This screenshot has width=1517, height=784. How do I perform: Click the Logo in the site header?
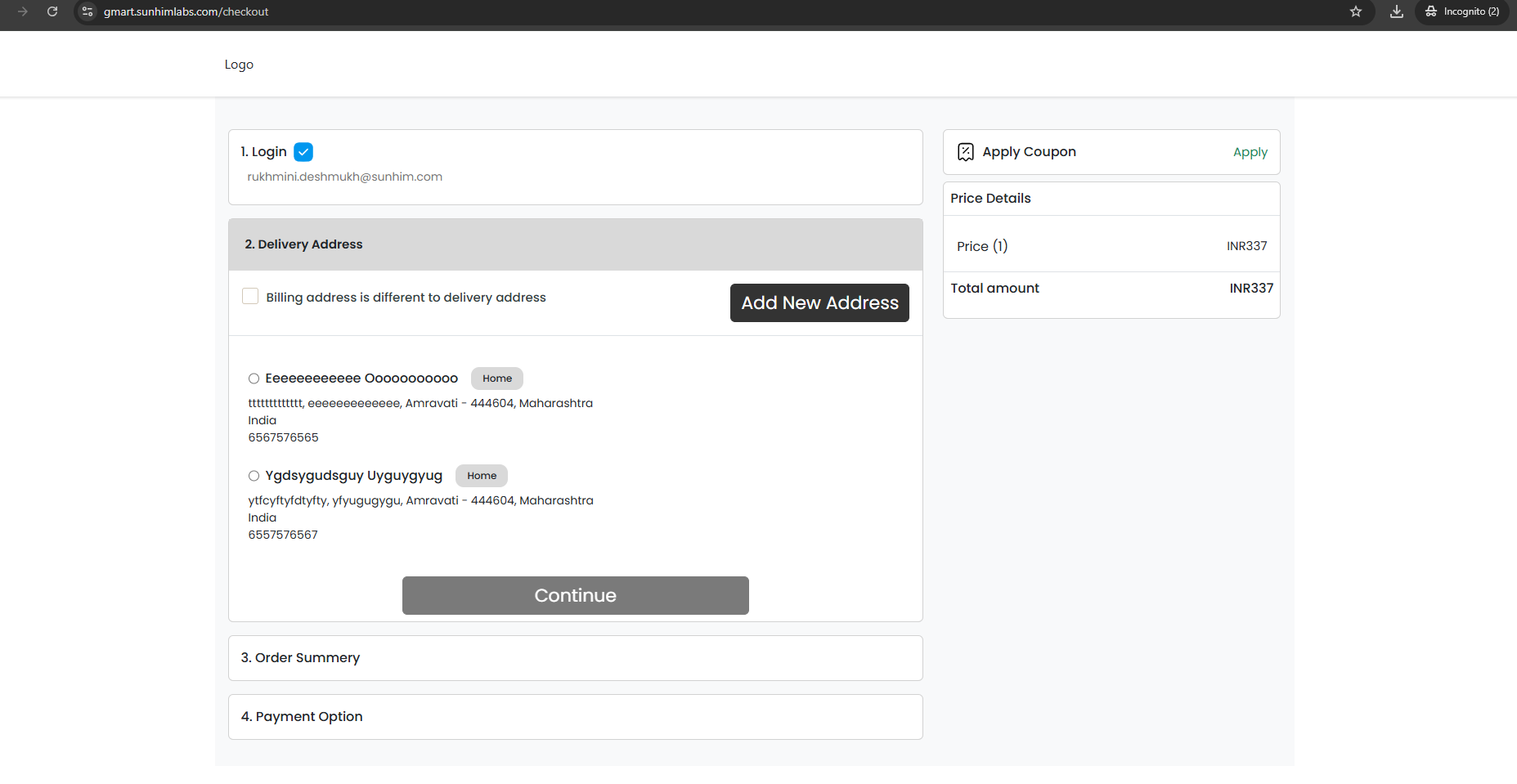coord(239,65)
